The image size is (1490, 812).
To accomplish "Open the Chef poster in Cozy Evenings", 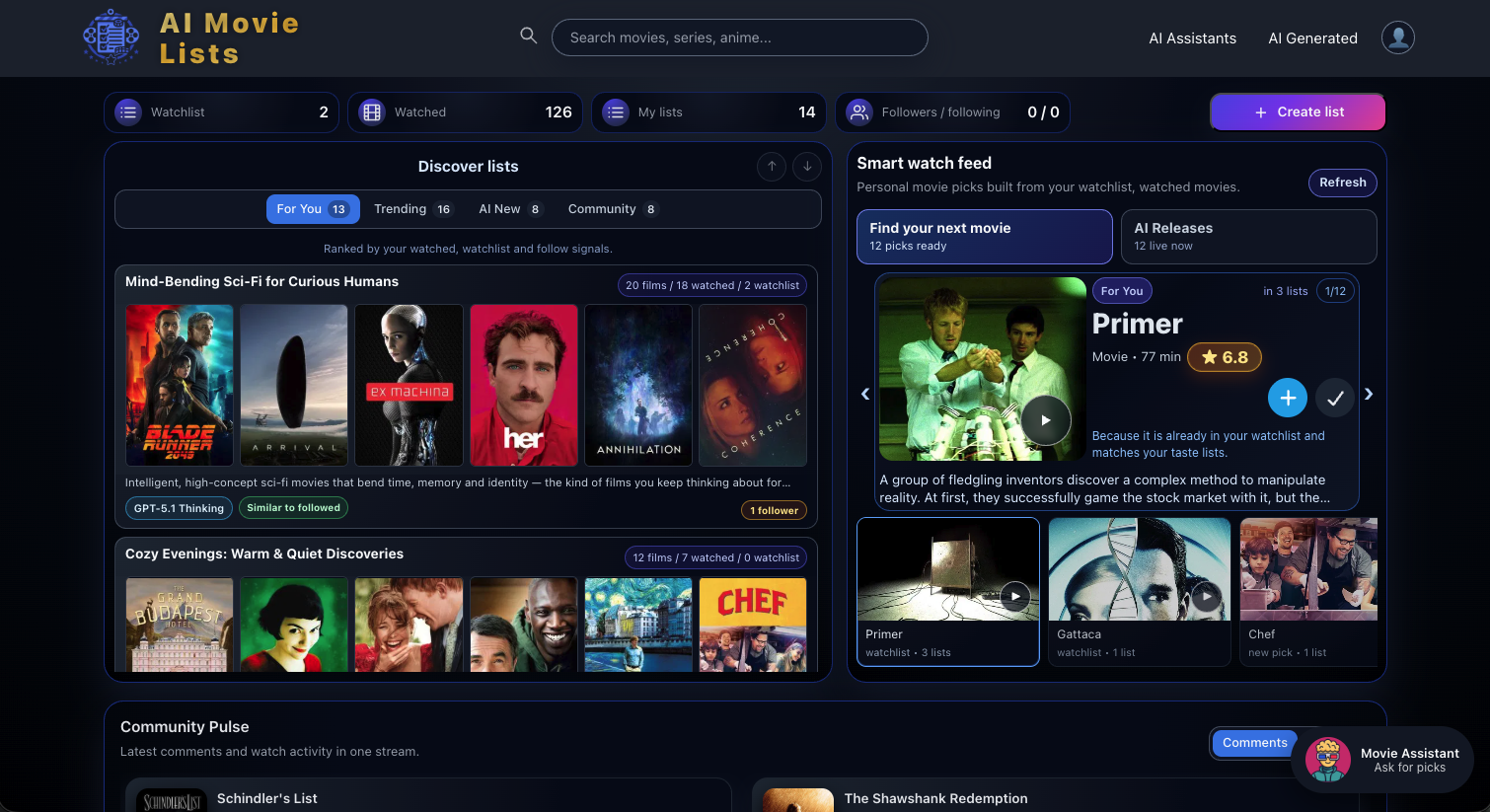I will [x=753, y=625].
